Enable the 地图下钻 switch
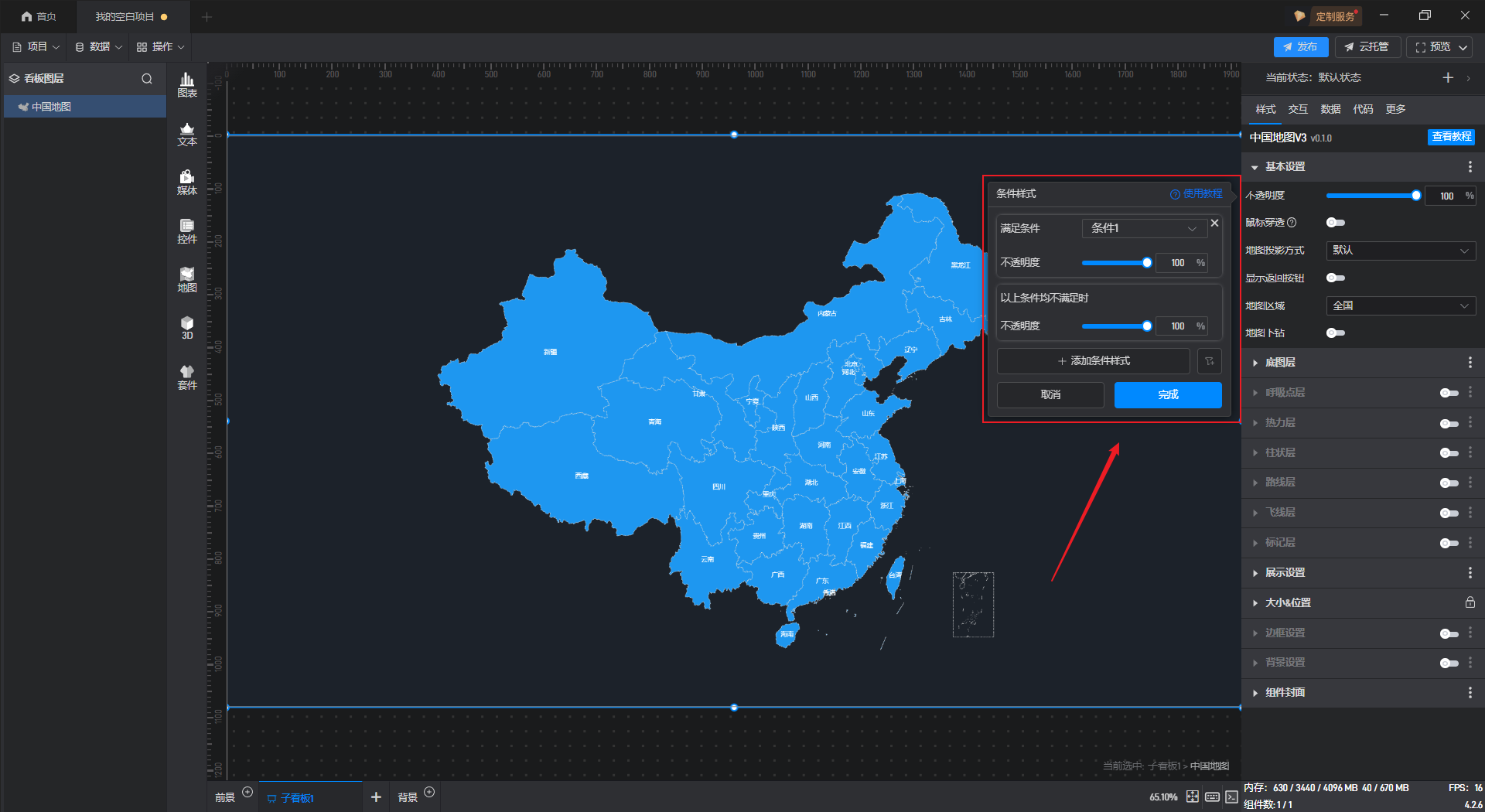Screen dimensions: 1485x812 [x=1336, y=333]
